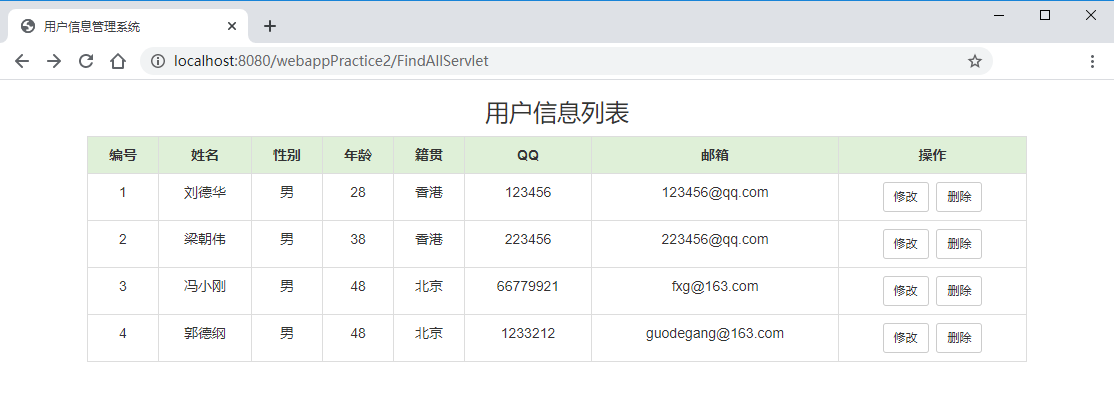
Task: Click the email fxg@163.com
Action: point(715,286)
